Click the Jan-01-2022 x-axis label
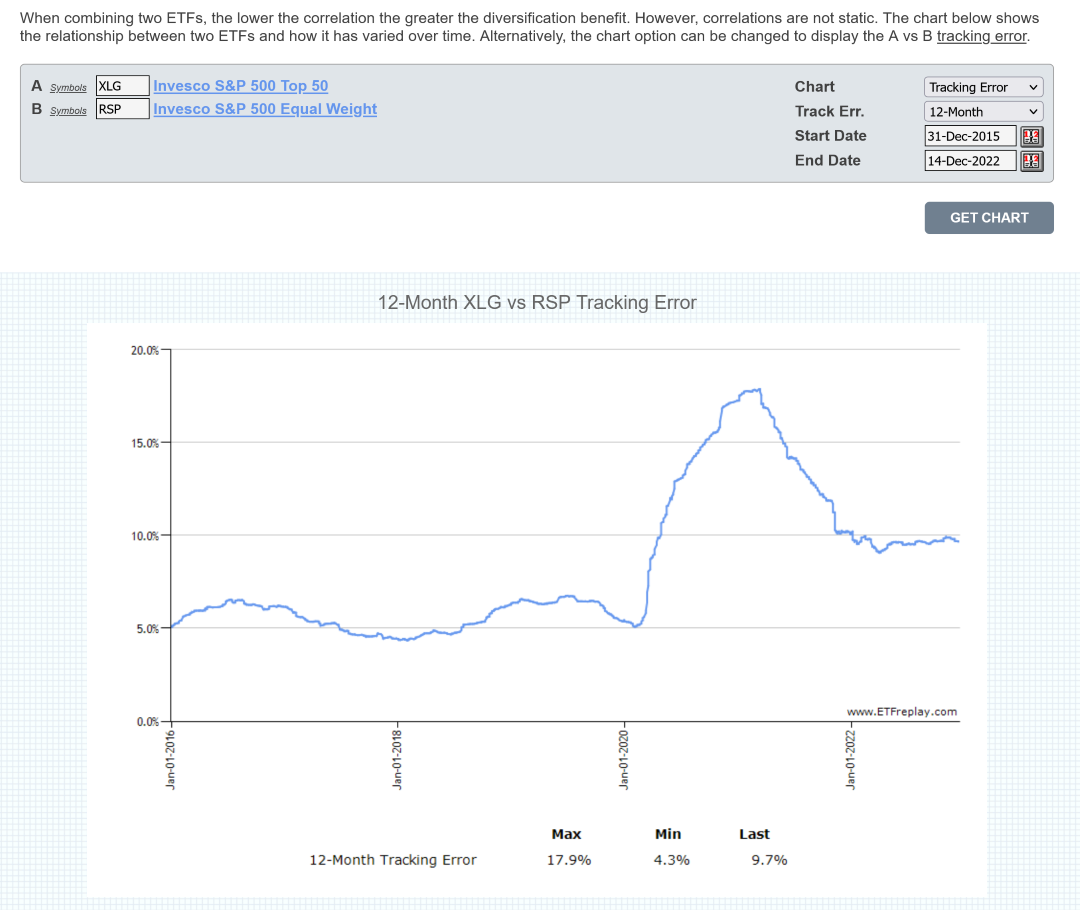Viewport: 1080px width, 910px height. pyautogui.click(x=851, y=760)
